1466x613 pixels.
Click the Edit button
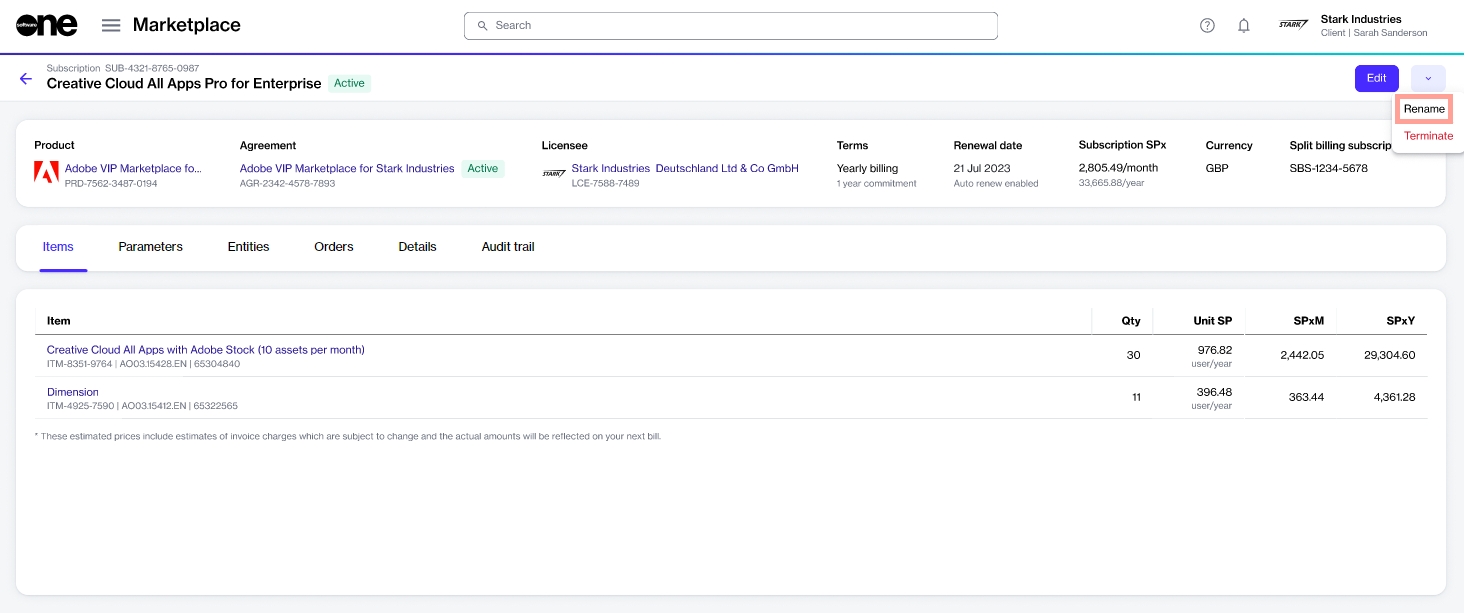pos(1376,78)
